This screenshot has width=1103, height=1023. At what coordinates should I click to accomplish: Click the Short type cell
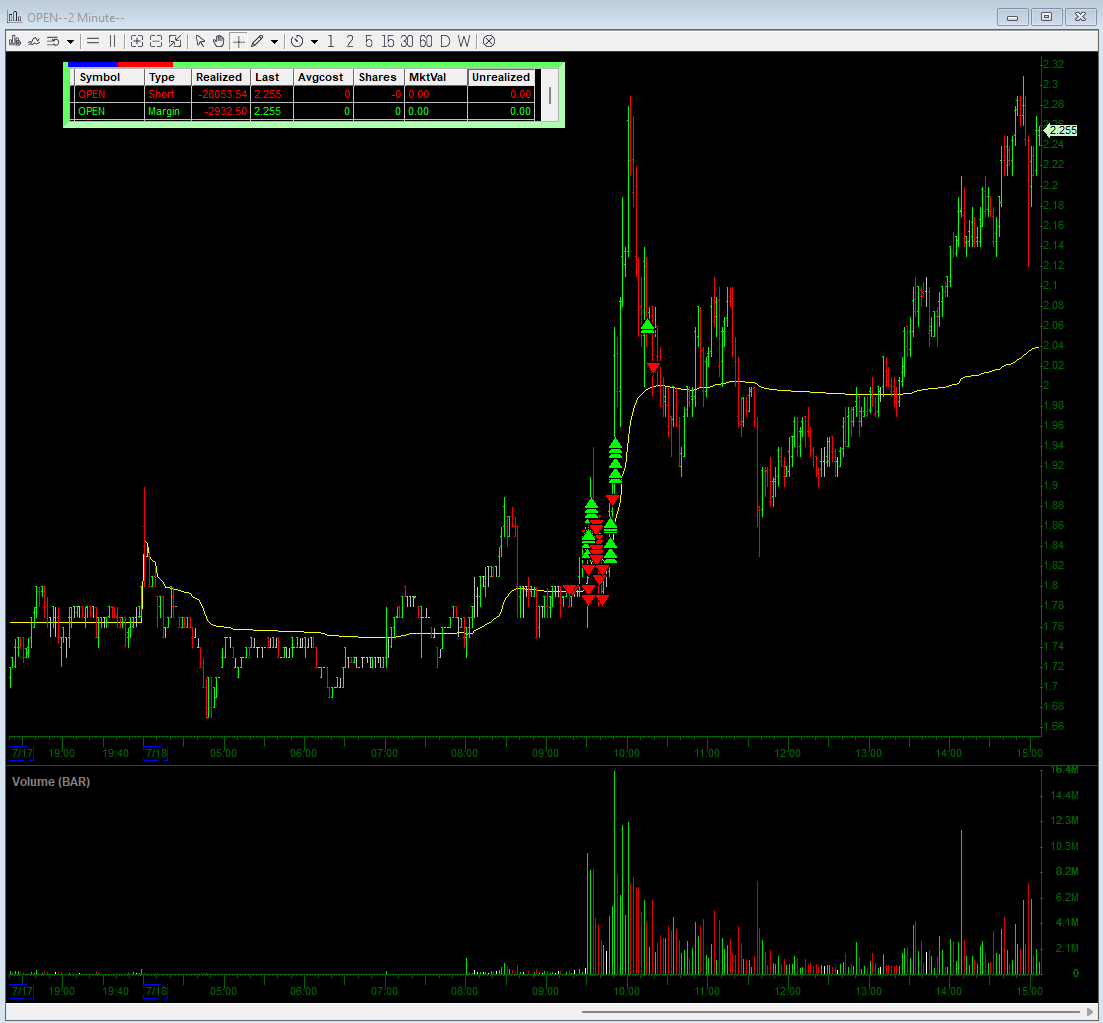coord(167,94)
